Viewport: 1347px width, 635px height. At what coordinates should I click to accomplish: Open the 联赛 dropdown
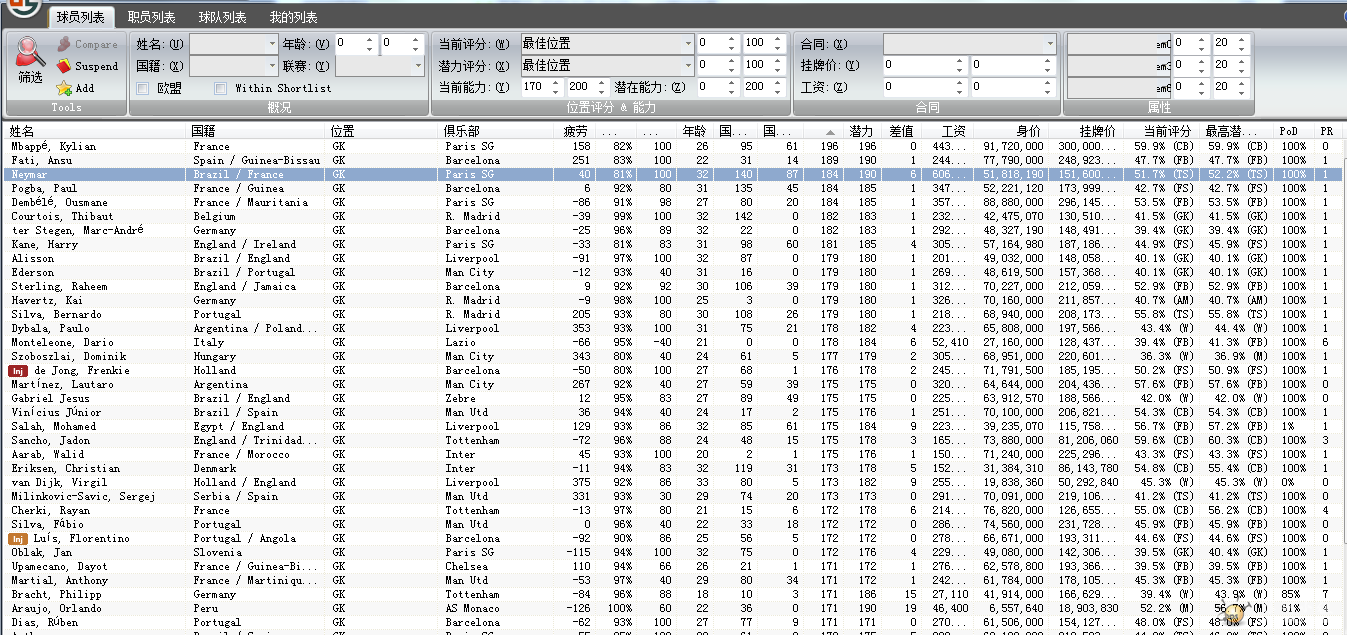click(x=380, y=66)
